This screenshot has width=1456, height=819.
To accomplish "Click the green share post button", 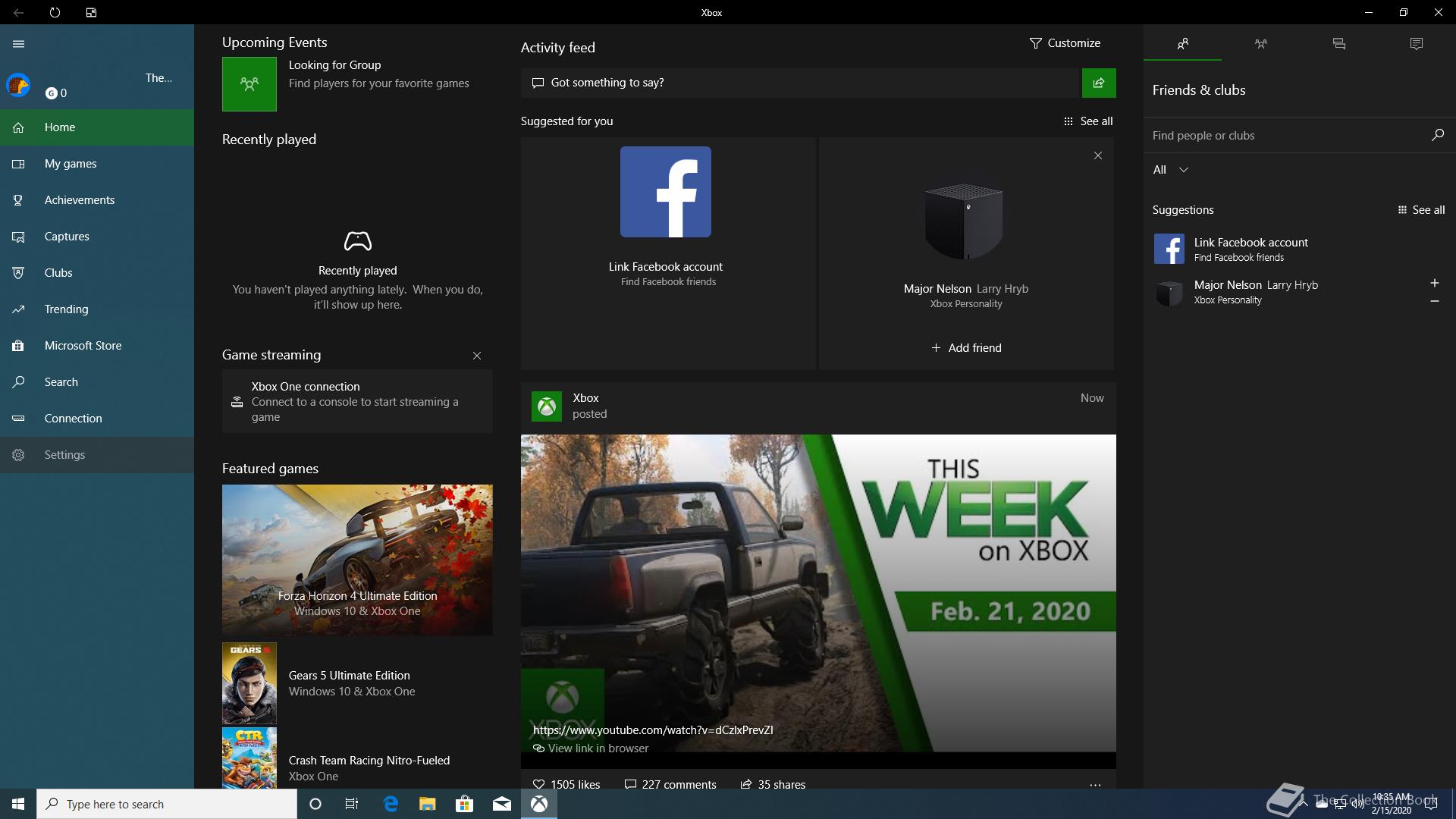I will click(1099, 83).
